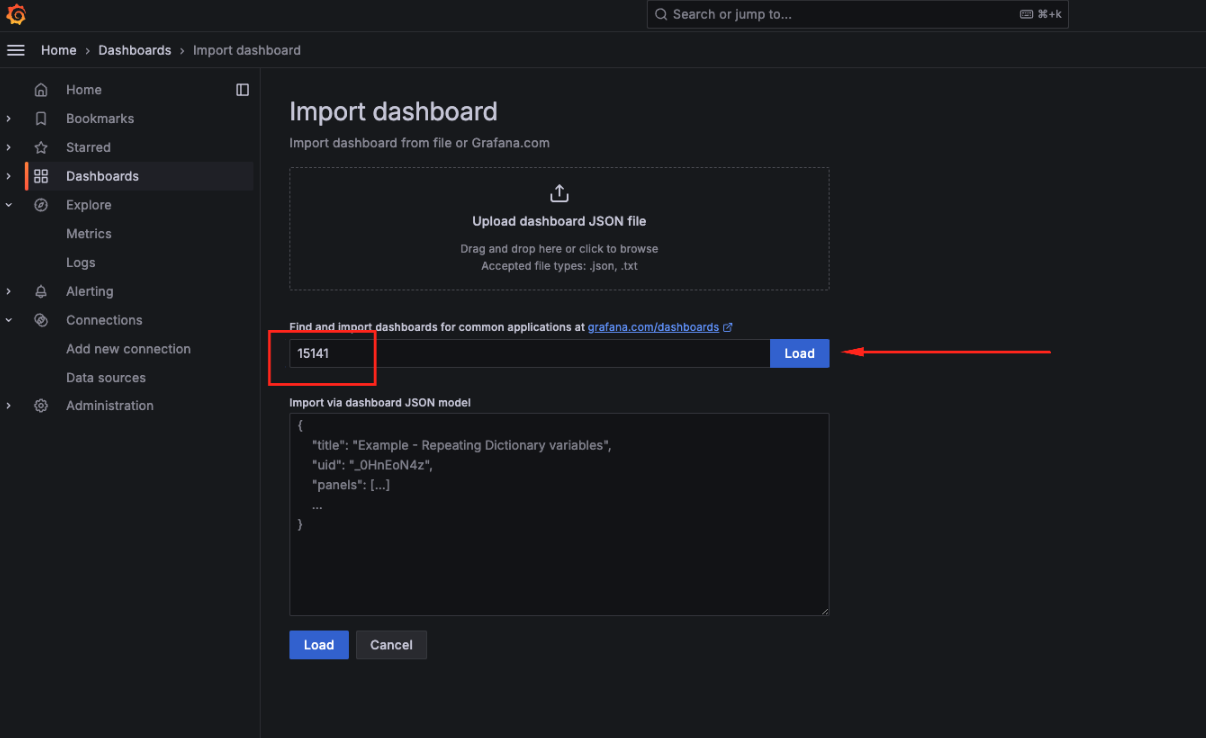The image size is (1206, 738).
Task: Open Administration in the sidebar
Action: [110, 406]
